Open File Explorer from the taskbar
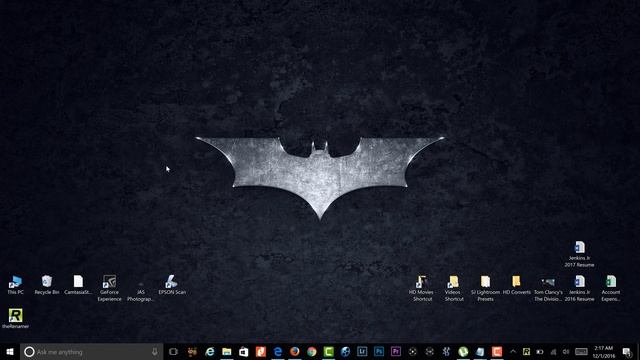Viewport: 640px width, 360px height. click(227, 351)
